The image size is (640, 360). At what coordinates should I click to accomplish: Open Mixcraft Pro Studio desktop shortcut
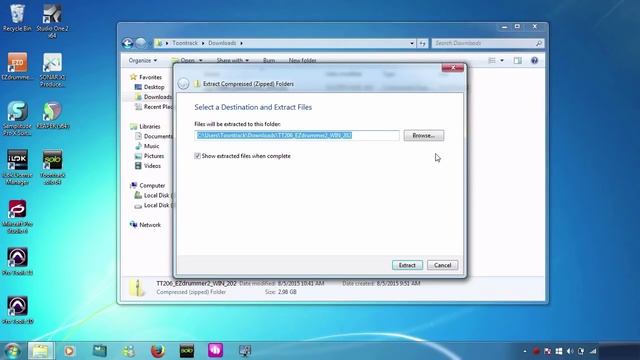(x=17, y=216)
